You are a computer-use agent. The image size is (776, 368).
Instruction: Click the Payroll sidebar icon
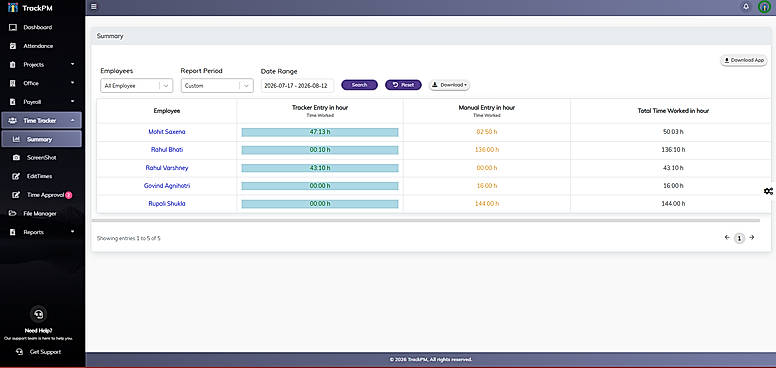click(13, 102)
